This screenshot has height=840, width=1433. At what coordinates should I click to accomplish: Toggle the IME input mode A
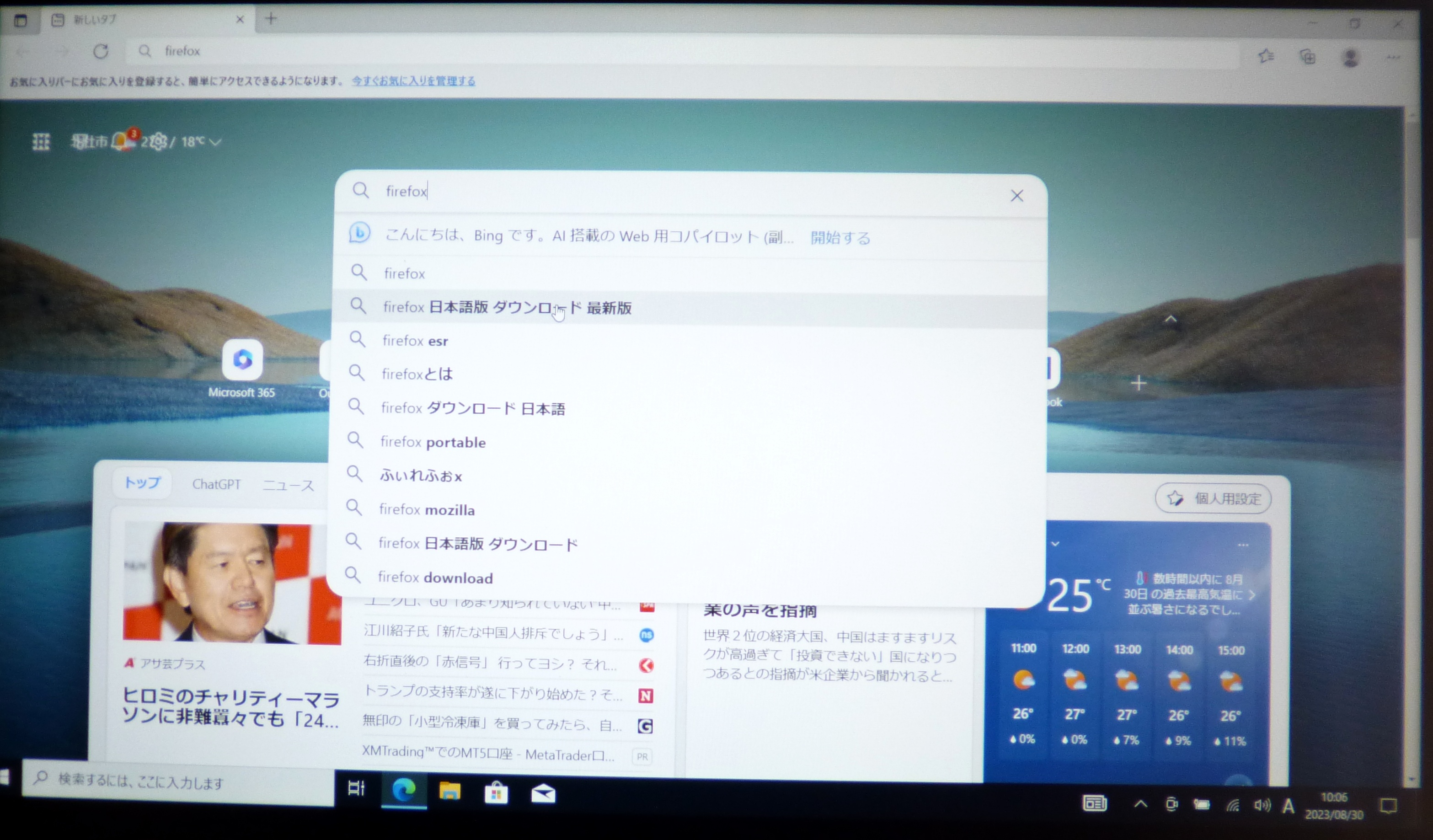click(1289, 806)
